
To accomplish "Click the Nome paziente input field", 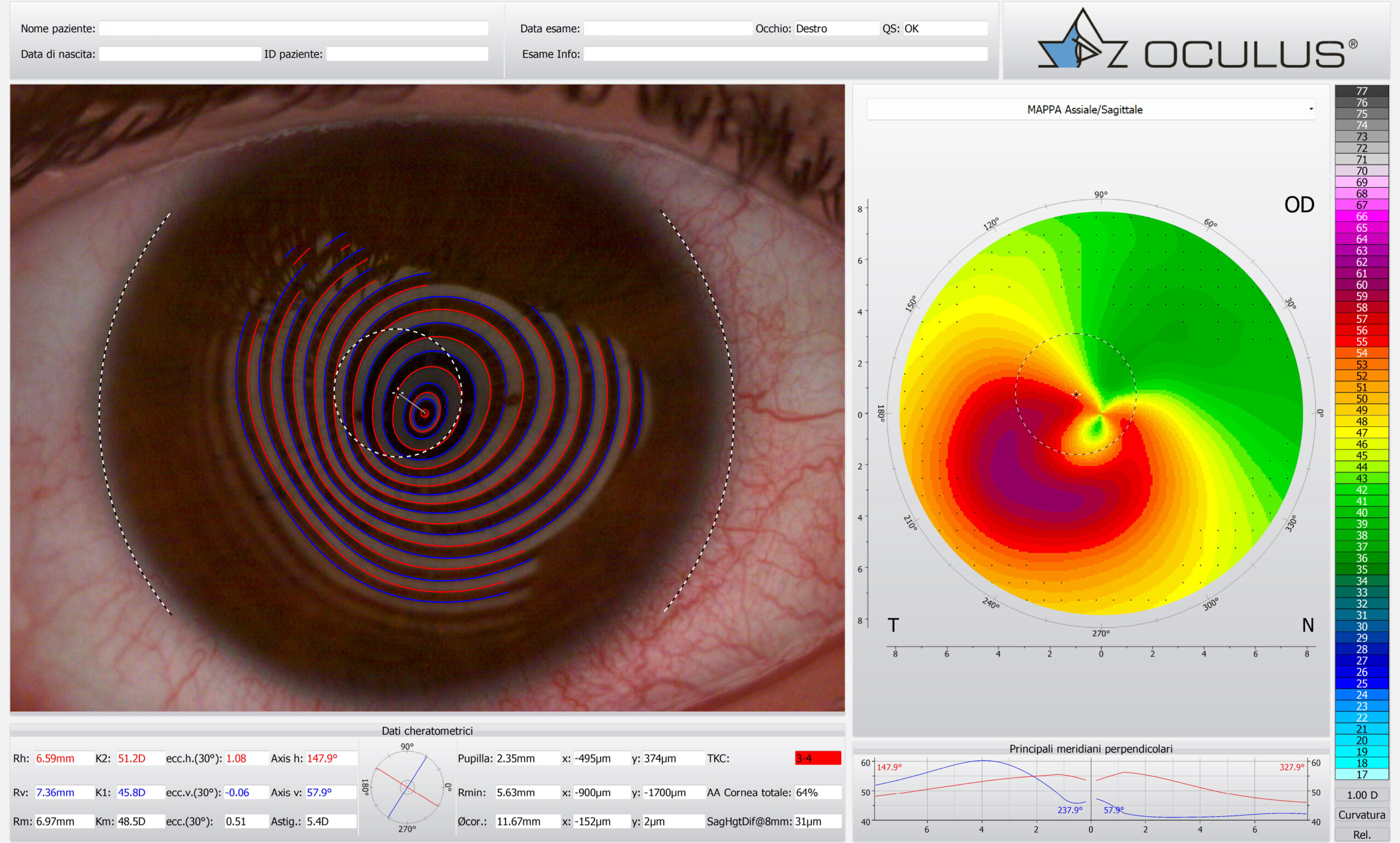I will [293, 28].
